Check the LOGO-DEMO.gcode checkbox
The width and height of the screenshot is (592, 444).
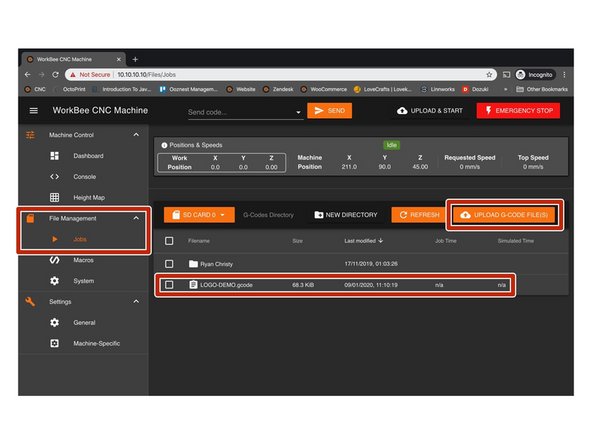click(169, 285)
